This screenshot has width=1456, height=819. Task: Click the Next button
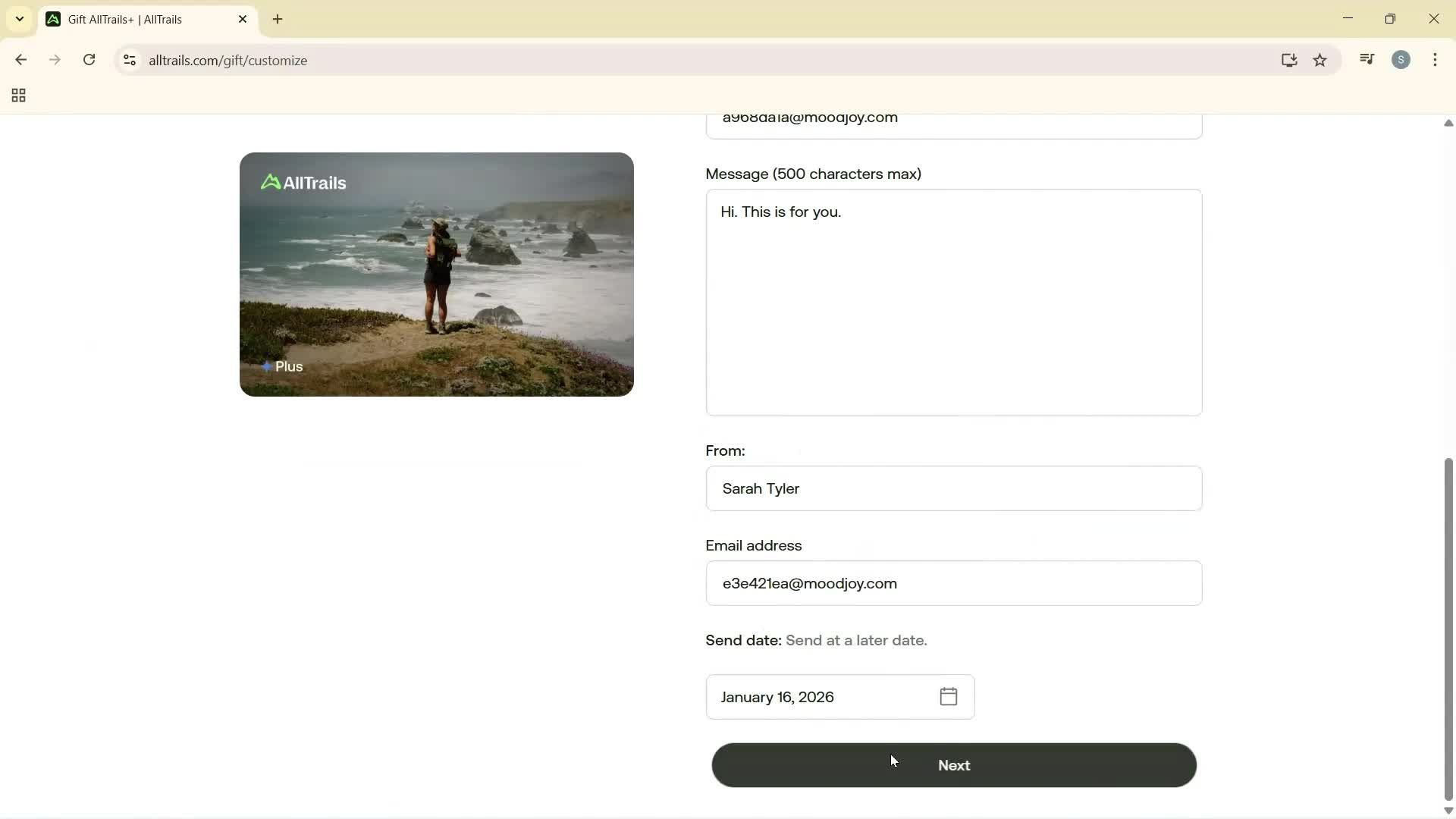click(x=952, y=765)
